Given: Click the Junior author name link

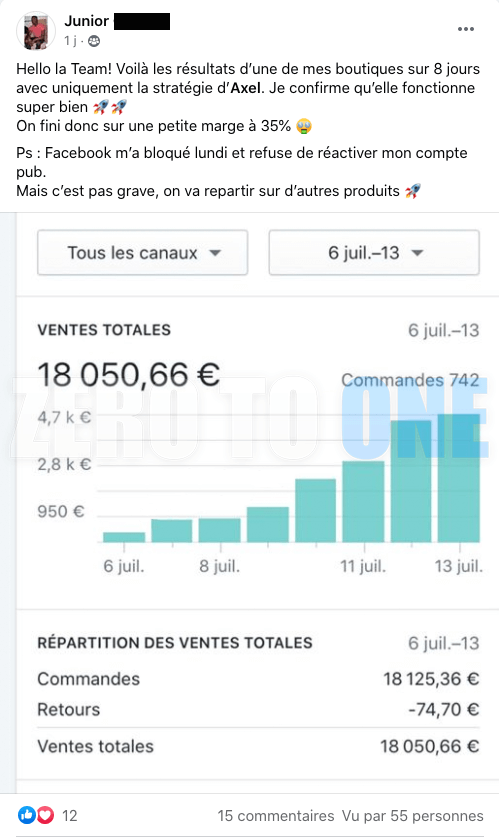Looking at the screenshot, I should click(x=87, y=21).
